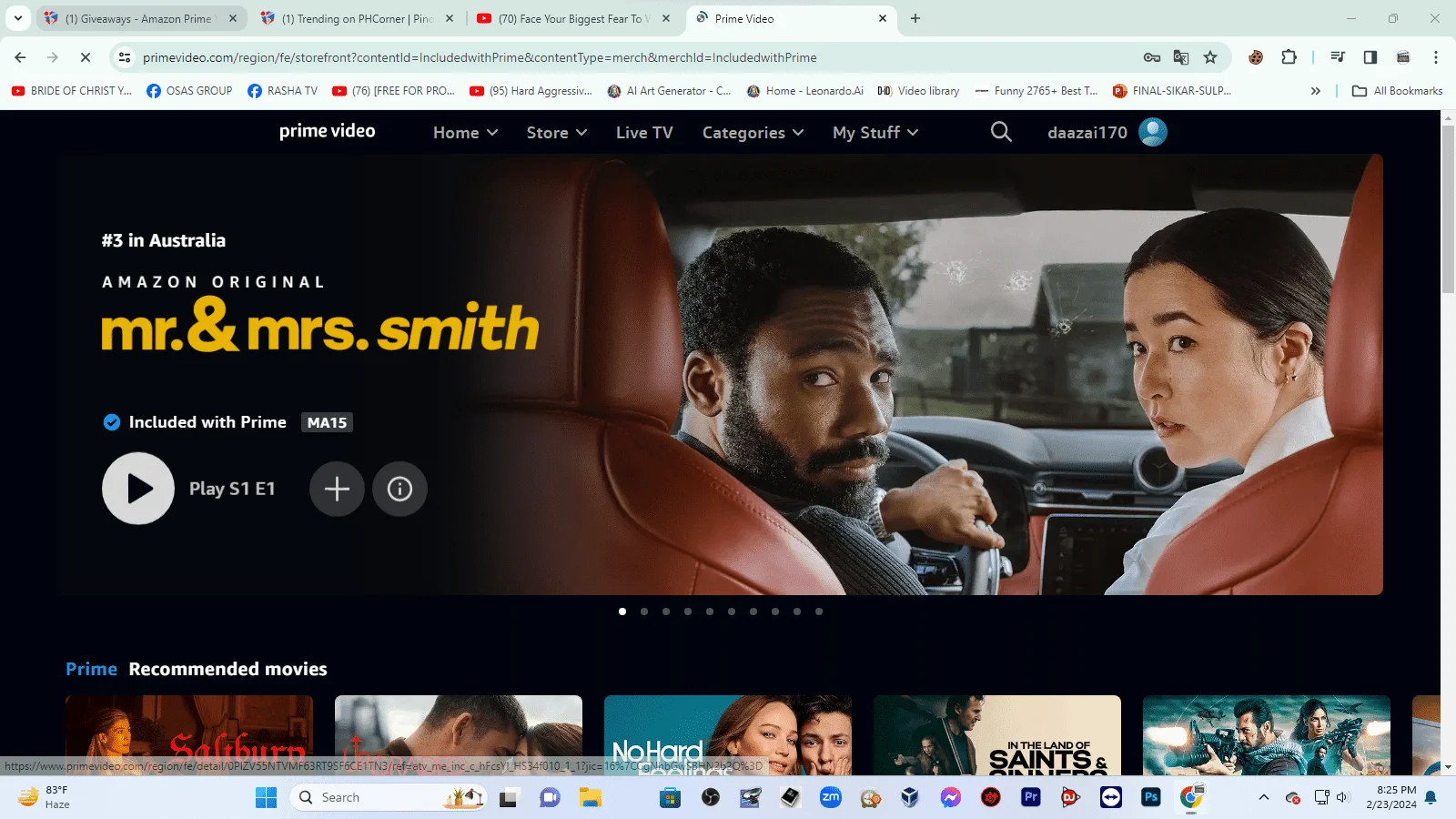Show hidden system tray icons
Viewport: 1456px width, 819px height.
click(1263, 798)
